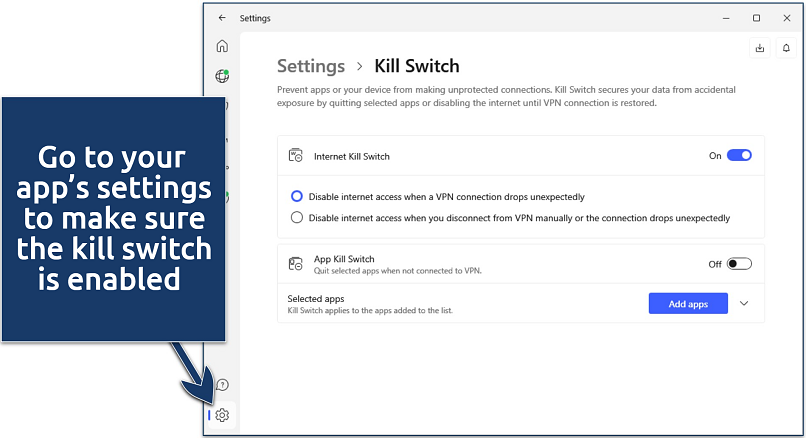The width and height of the screenshot is (806, 438).
Task: Turn on the App Kill Switch toggle
Action: coord(739,264)
